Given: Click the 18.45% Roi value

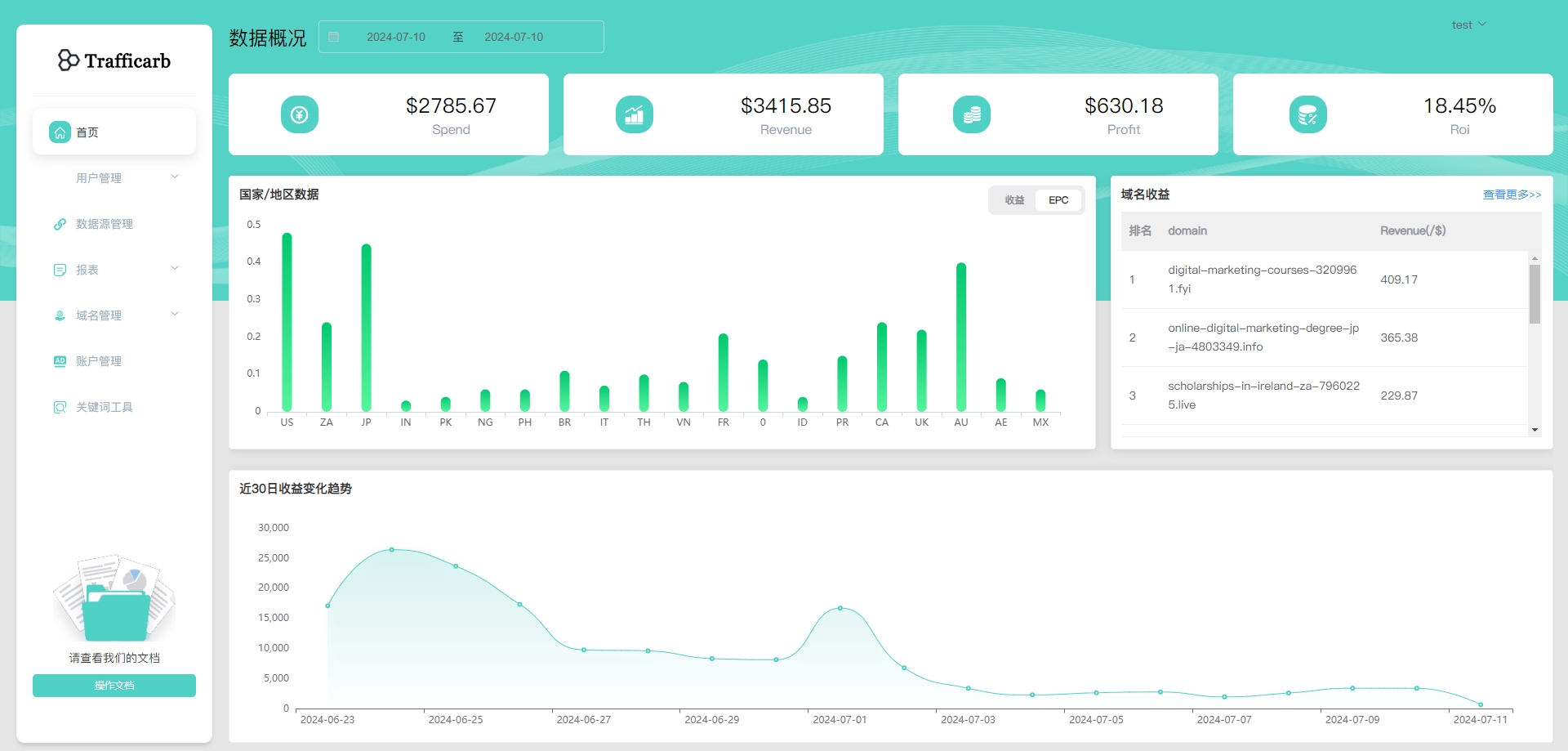Looking at the screenshot, I should click(x=1459, y=106).
